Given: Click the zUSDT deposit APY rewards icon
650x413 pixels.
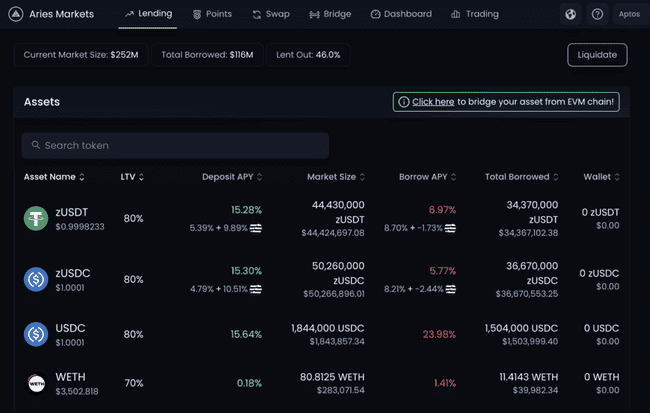Looking at the screenshot, I should (256, 228).
